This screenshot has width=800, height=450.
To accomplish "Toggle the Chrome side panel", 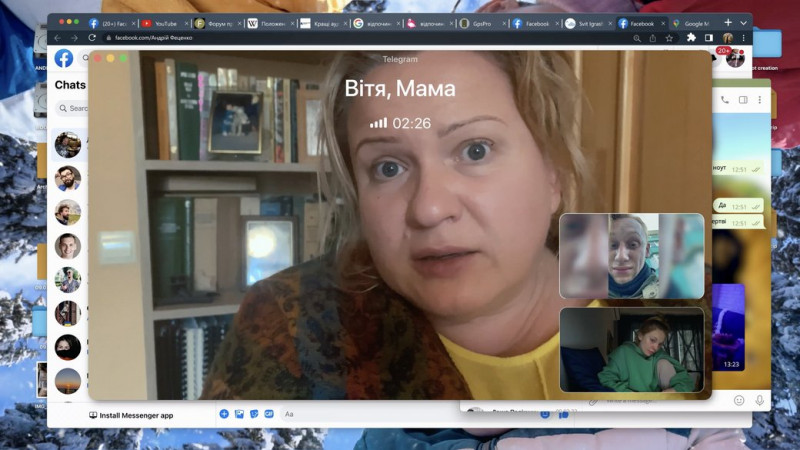I will (x=709, y=38).
